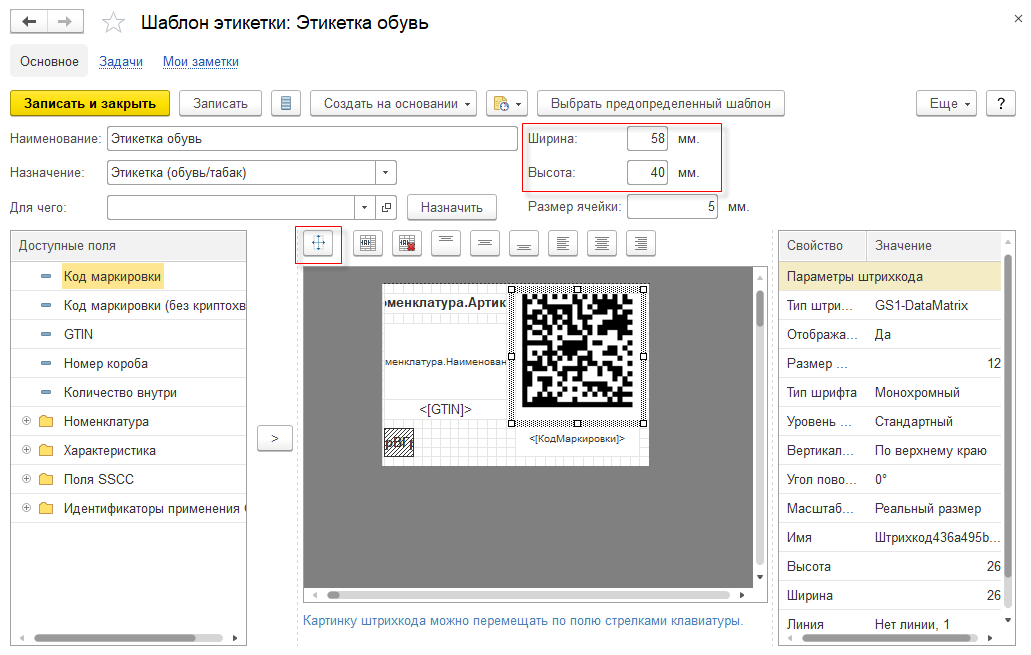This screenshot has height=655, width=1031.
Task: Open the document list icon beside Записать
Action: coord(286,103)
